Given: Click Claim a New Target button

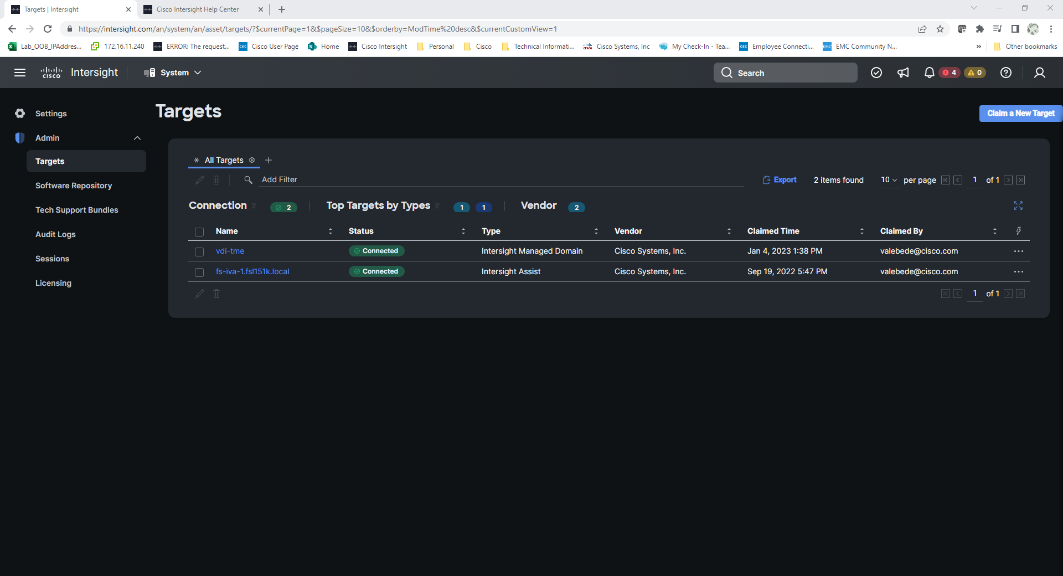Looking at the screenshot, I should point(1020,113).
